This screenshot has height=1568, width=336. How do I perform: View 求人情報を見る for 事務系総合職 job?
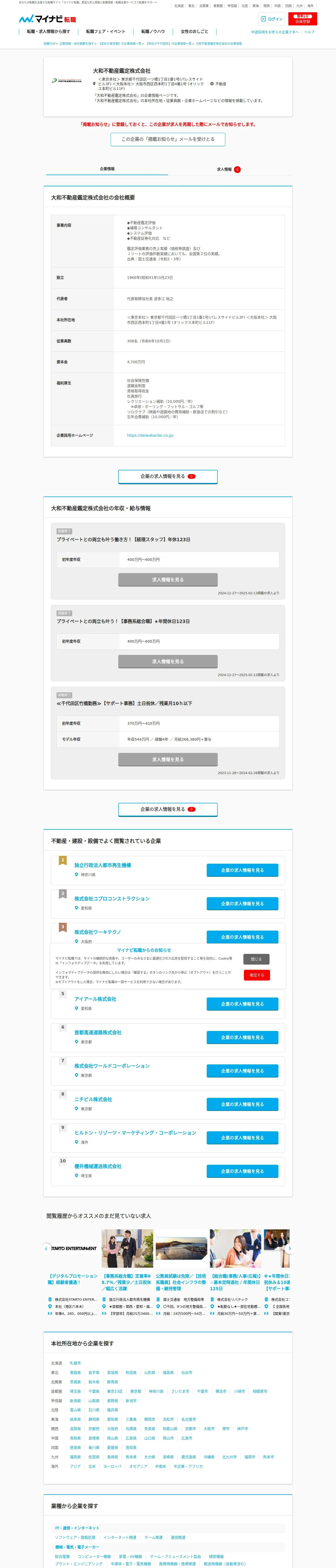coord(168,662)
